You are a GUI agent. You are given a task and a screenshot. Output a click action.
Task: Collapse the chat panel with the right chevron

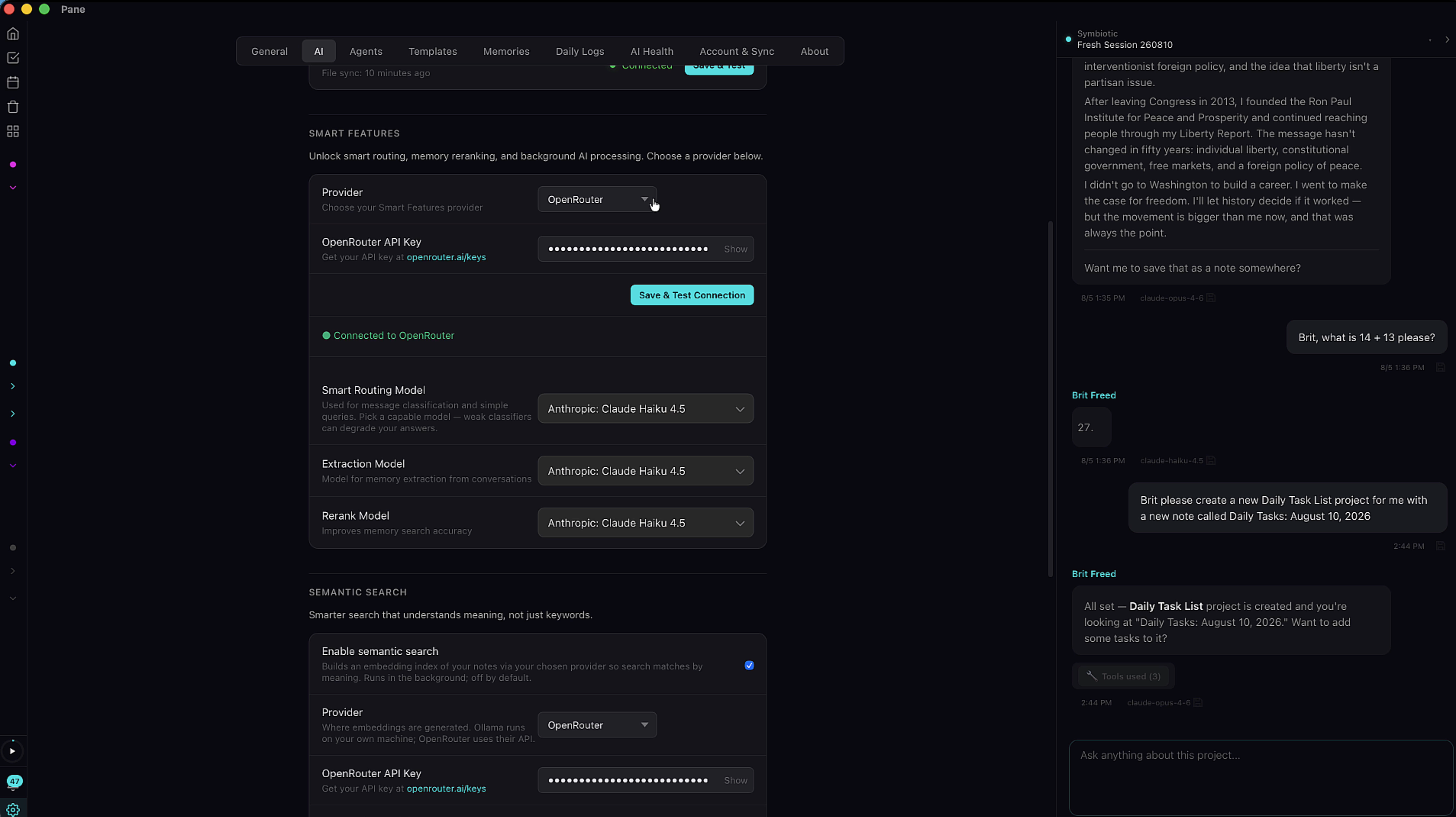pyautogui.click(x=1447, y=40)
